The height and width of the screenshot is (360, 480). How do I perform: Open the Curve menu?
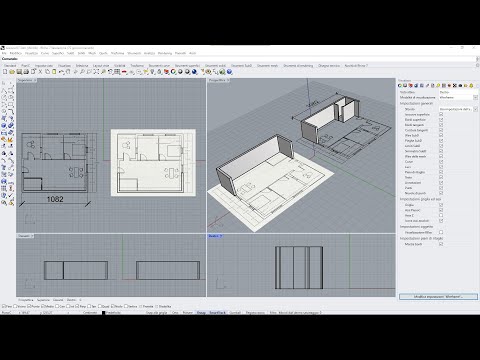45,53
